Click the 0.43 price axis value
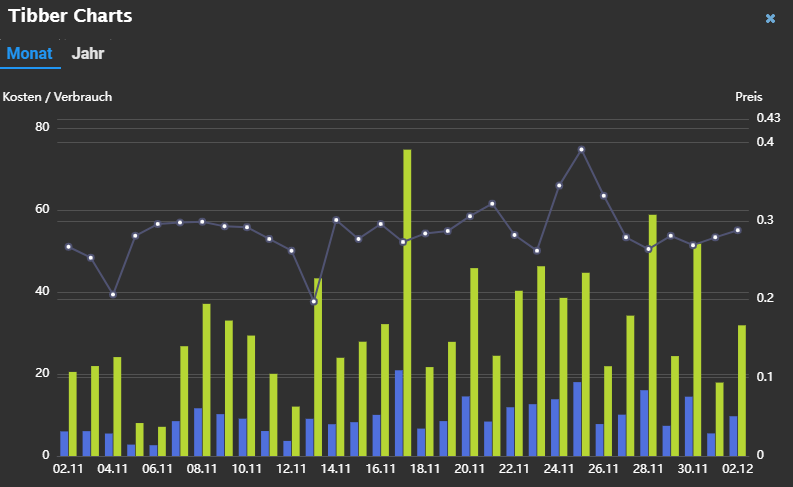Image resolution: width=793 pixels, height=487 pixels. click(768, 118)
